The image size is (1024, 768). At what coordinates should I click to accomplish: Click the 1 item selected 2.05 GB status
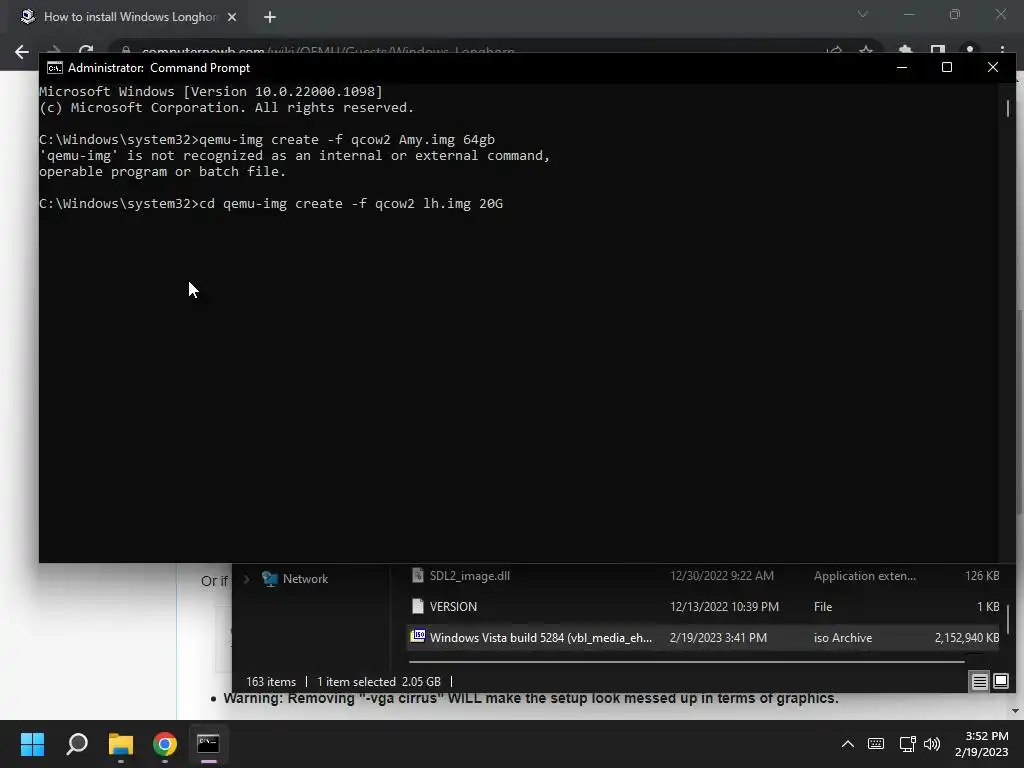379,682
